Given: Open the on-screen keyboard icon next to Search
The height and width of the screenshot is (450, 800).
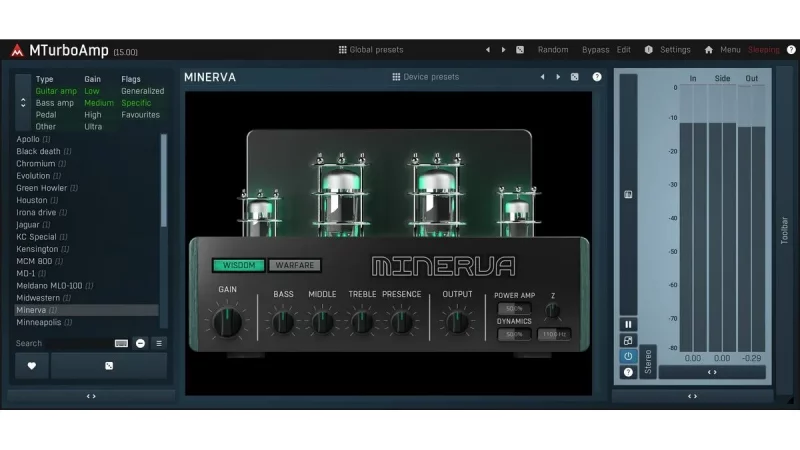Looking at the screenshot, I should coord(121,343).
